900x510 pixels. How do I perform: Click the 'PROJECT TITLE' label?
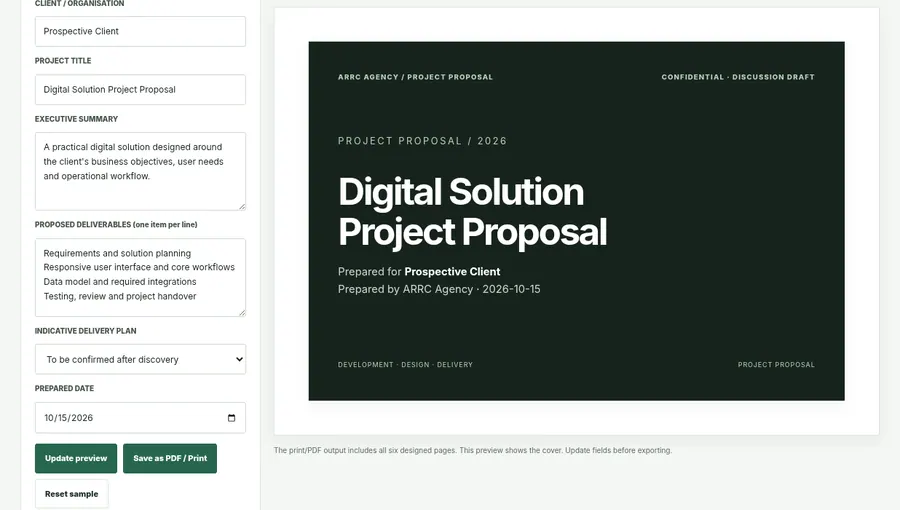(x=63, y=61)
